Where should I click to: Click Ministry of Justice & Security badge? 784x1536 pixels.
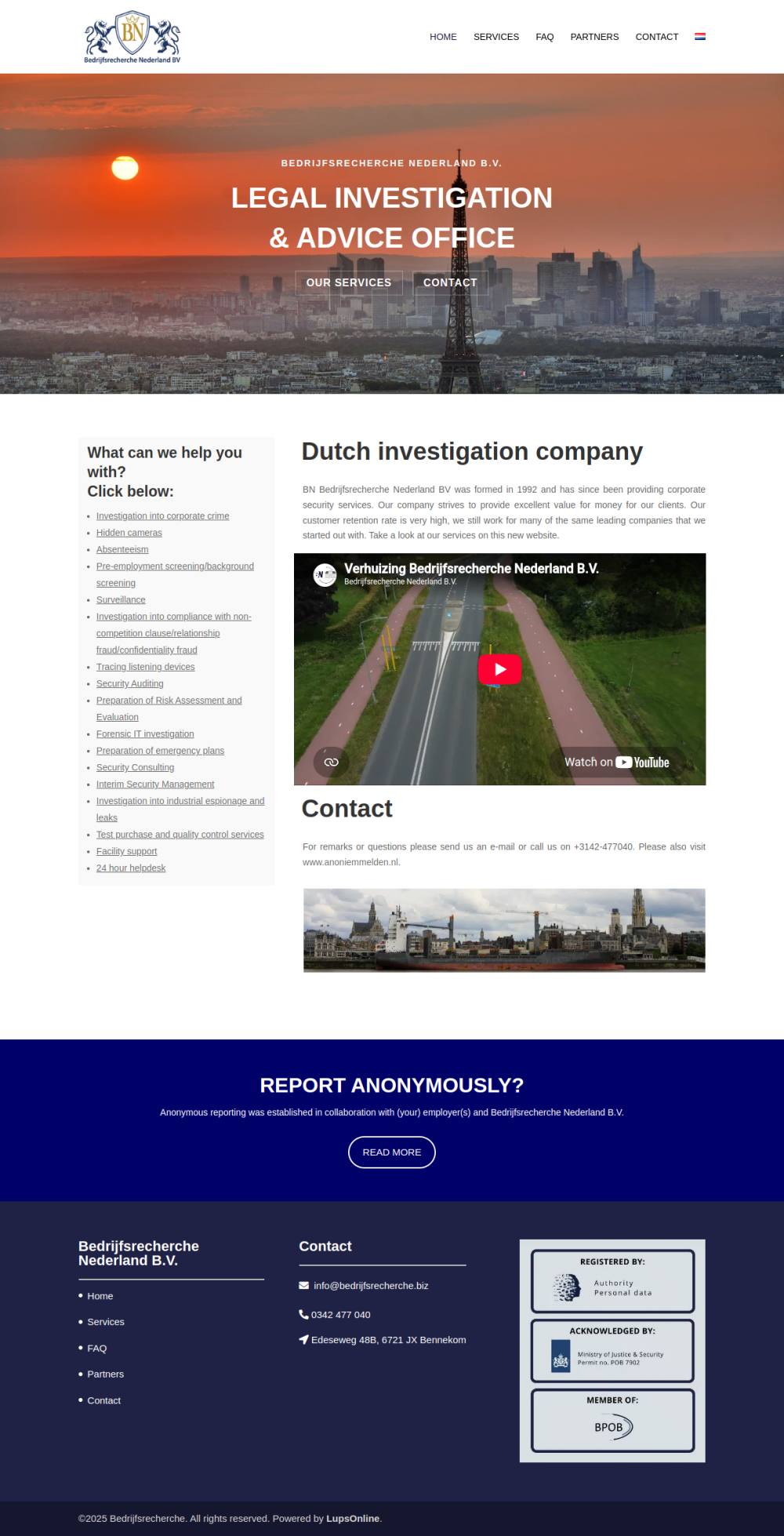[x=613, y=1351]
